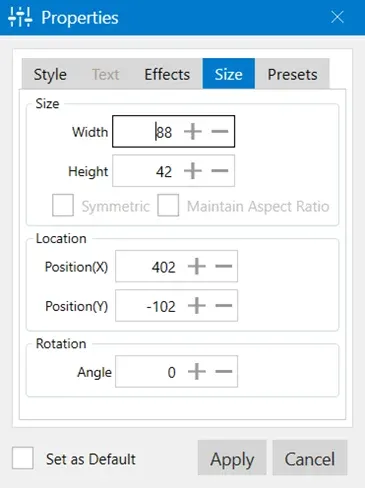Screen dimensions: 365x488
Task: Open the Presets tab
Action: 292,74
